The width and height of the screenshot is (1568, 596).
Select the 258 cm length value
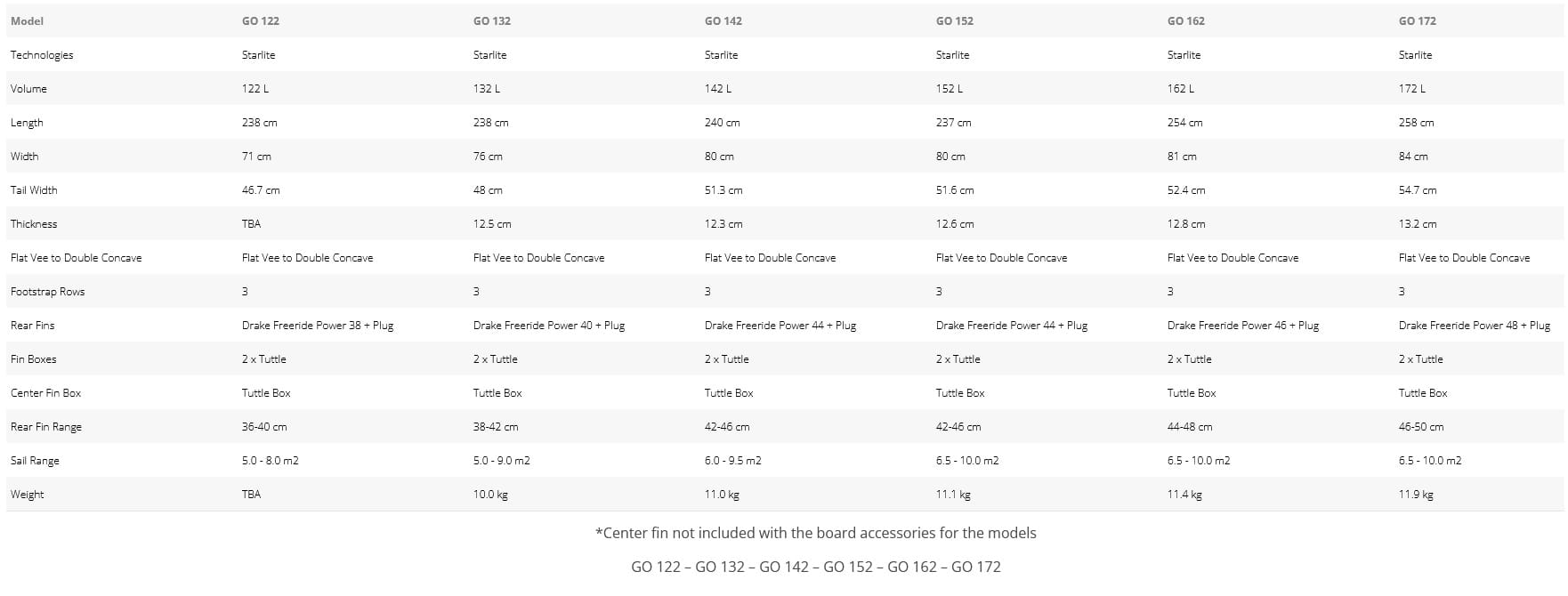point(1416,123)
